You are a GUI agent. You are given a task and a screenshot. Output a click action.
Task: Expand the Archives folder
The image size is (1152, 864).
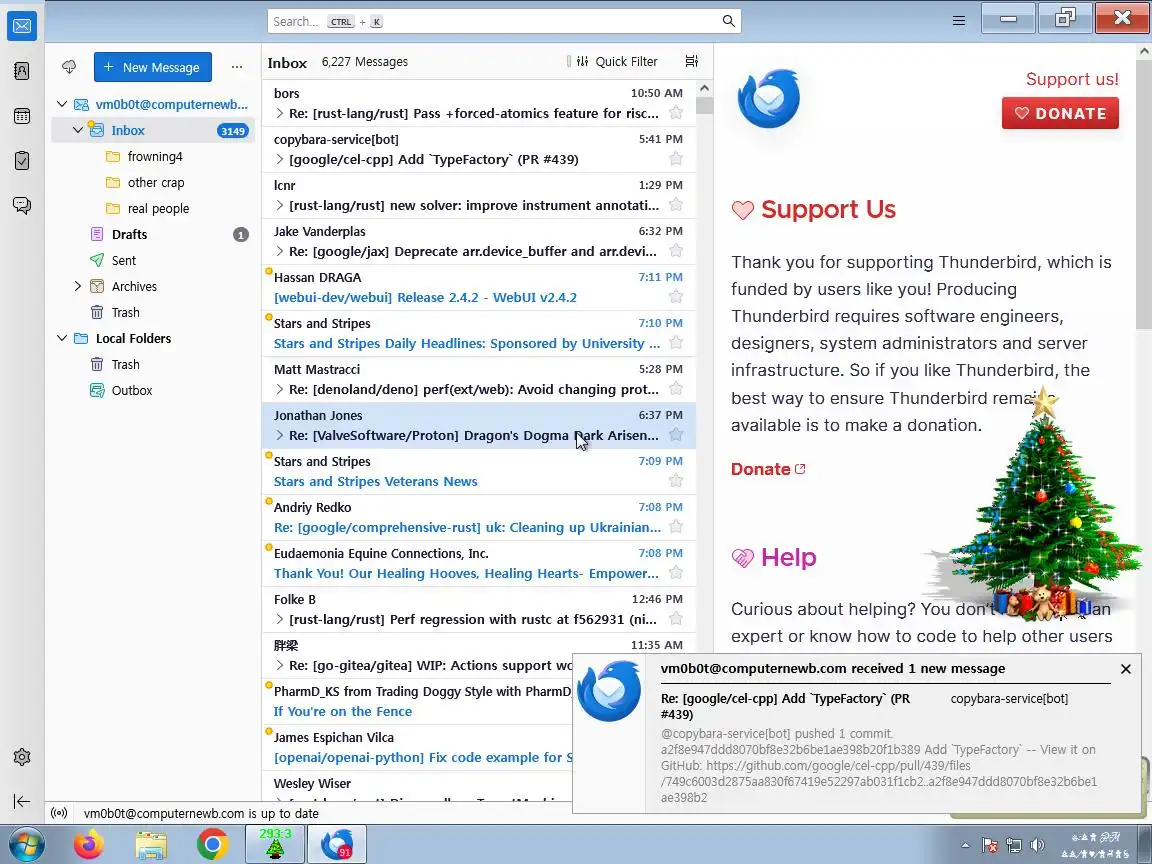78,286
